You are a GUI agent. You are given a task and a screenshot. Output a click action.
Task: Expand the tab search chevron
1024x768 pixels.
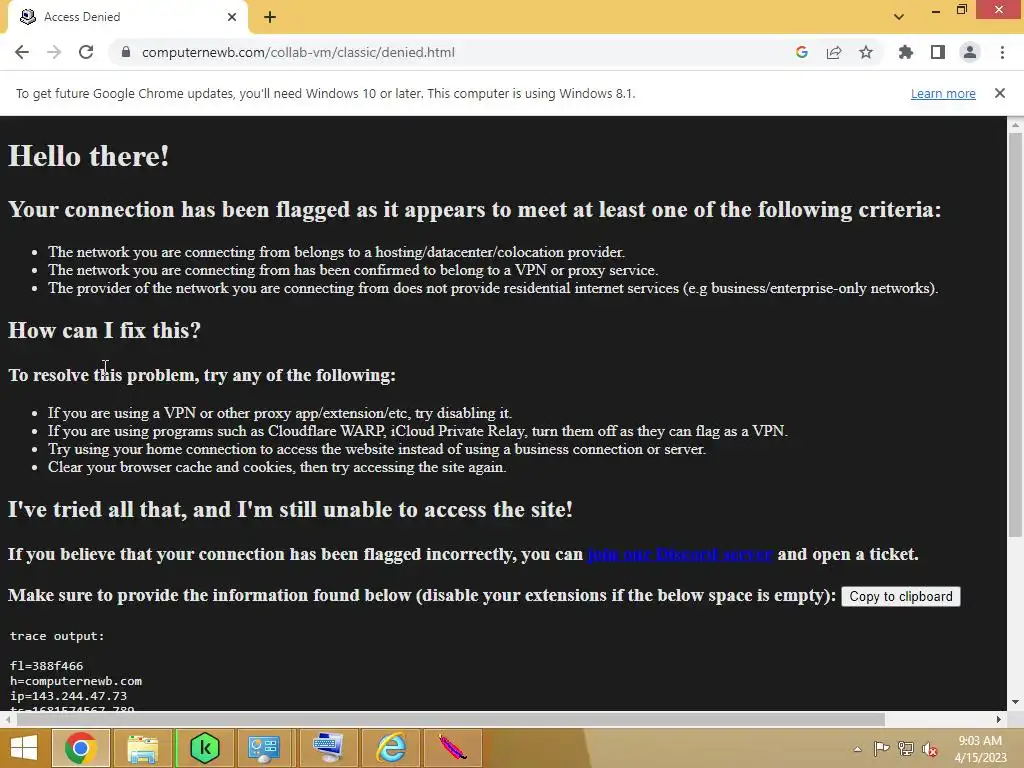899,17
